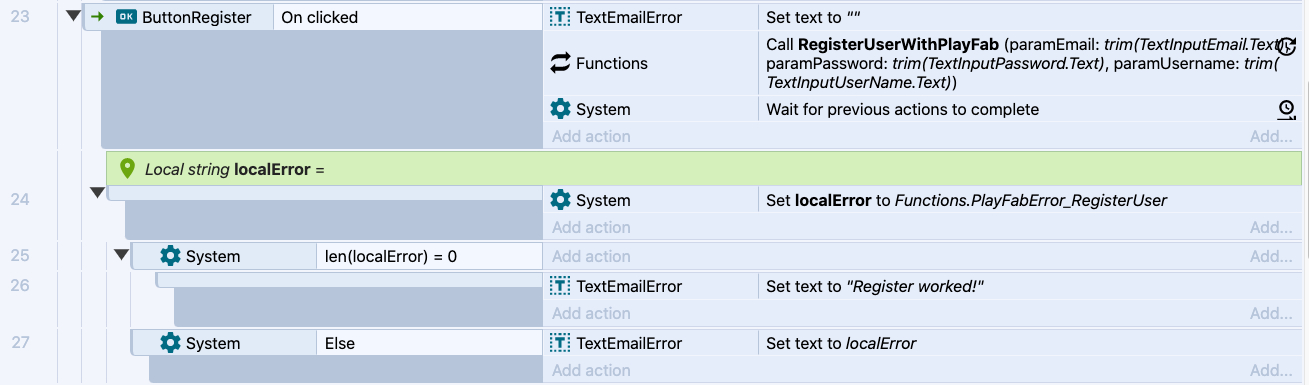Click Add action under Set localError action
The width and height of the screenshot is (1309, 385).
point(591,227)
